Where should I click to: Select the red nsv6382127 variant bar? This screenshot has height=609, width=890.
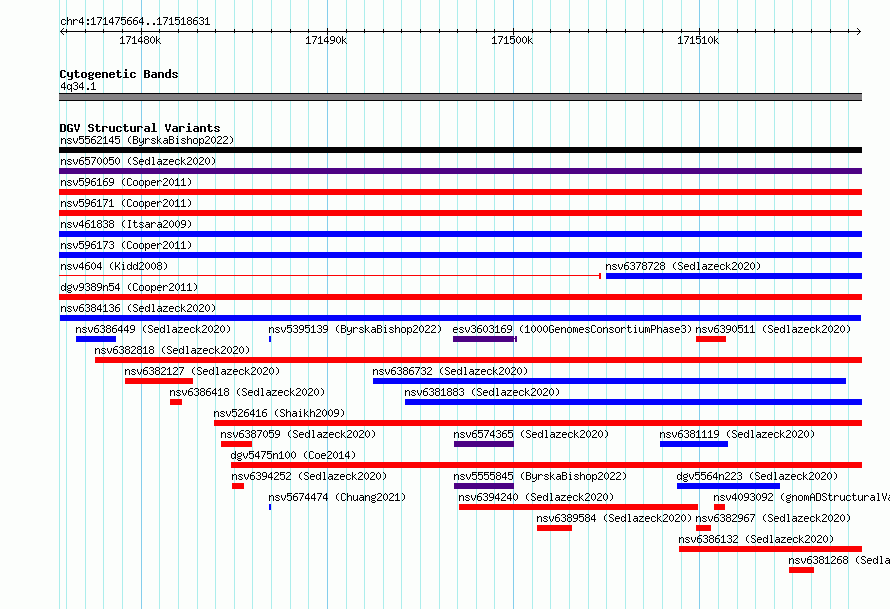(159, 381)
